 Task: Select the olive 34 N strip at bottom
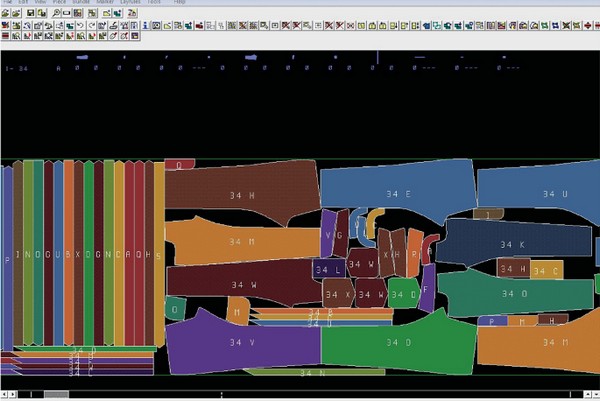(315, 372)
